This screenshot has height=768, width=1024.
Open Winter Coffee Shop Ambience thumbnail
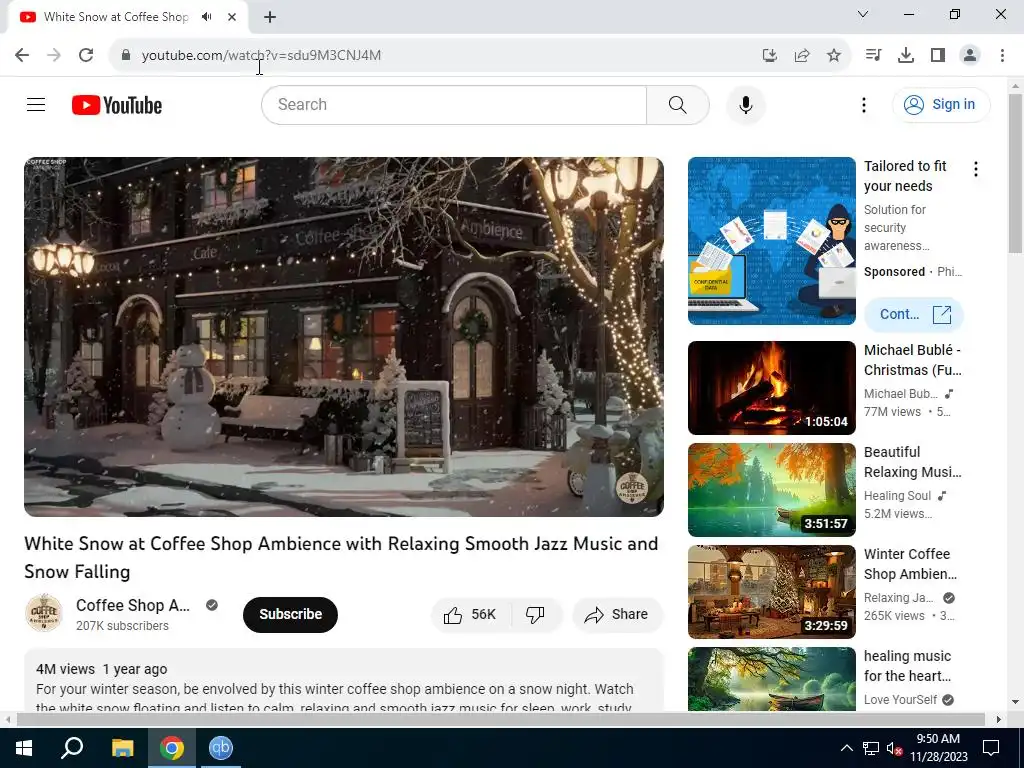pos(771,592)
